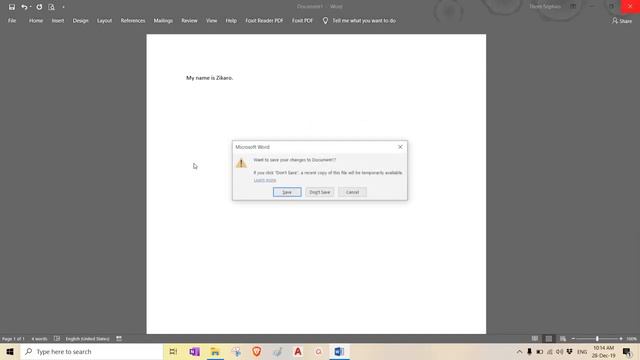Show hidden system tray icons chevron

pos(519,351)
